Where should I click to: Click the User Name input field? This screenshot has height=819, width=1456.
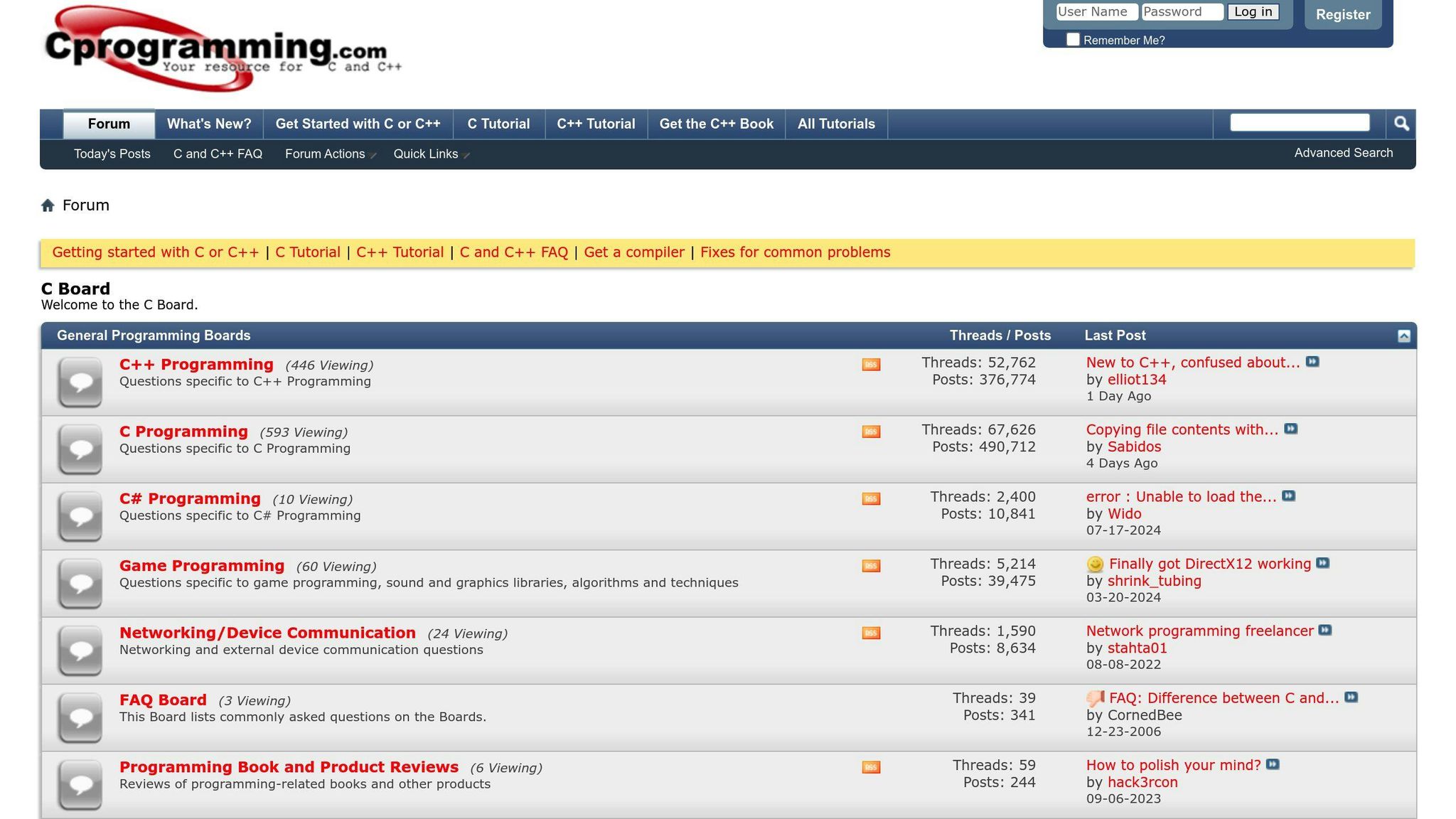(x=1096, y=12)
